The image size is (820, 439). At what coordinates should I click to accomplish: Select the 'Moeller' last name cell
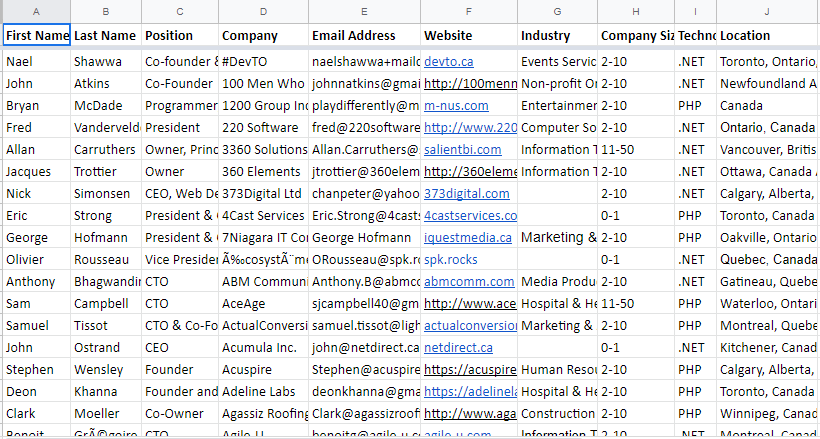[106, 413]
